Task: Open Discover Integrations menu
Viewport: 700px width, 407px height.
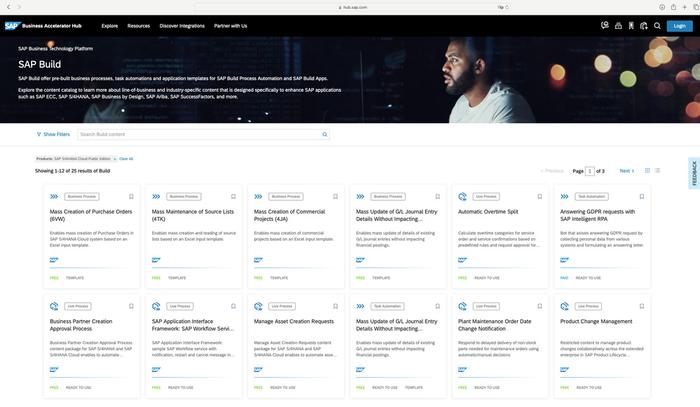Action: pyautogui.click(x=182, y=26)
